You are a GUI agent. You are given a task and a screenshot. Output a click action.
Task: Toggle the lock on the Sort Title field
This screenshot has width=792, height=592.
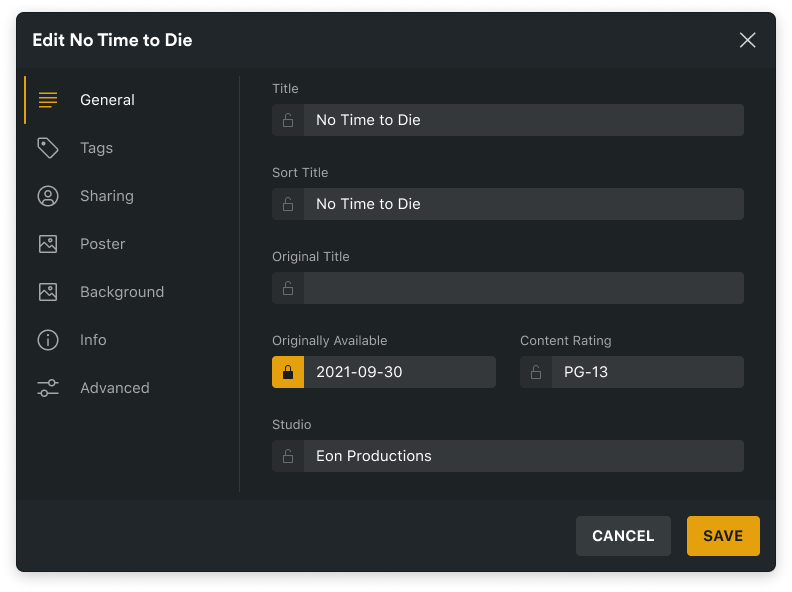[288, 204]
